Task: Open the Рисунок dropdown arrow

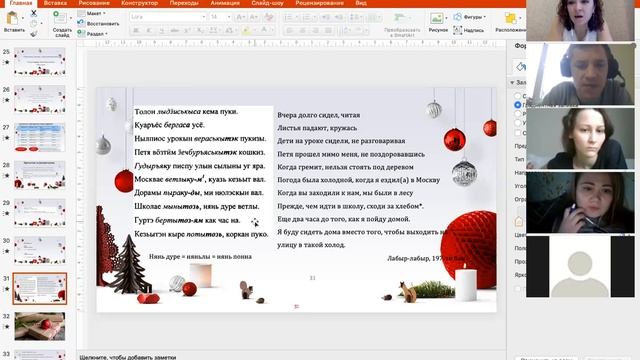Action: click(446, 18)
